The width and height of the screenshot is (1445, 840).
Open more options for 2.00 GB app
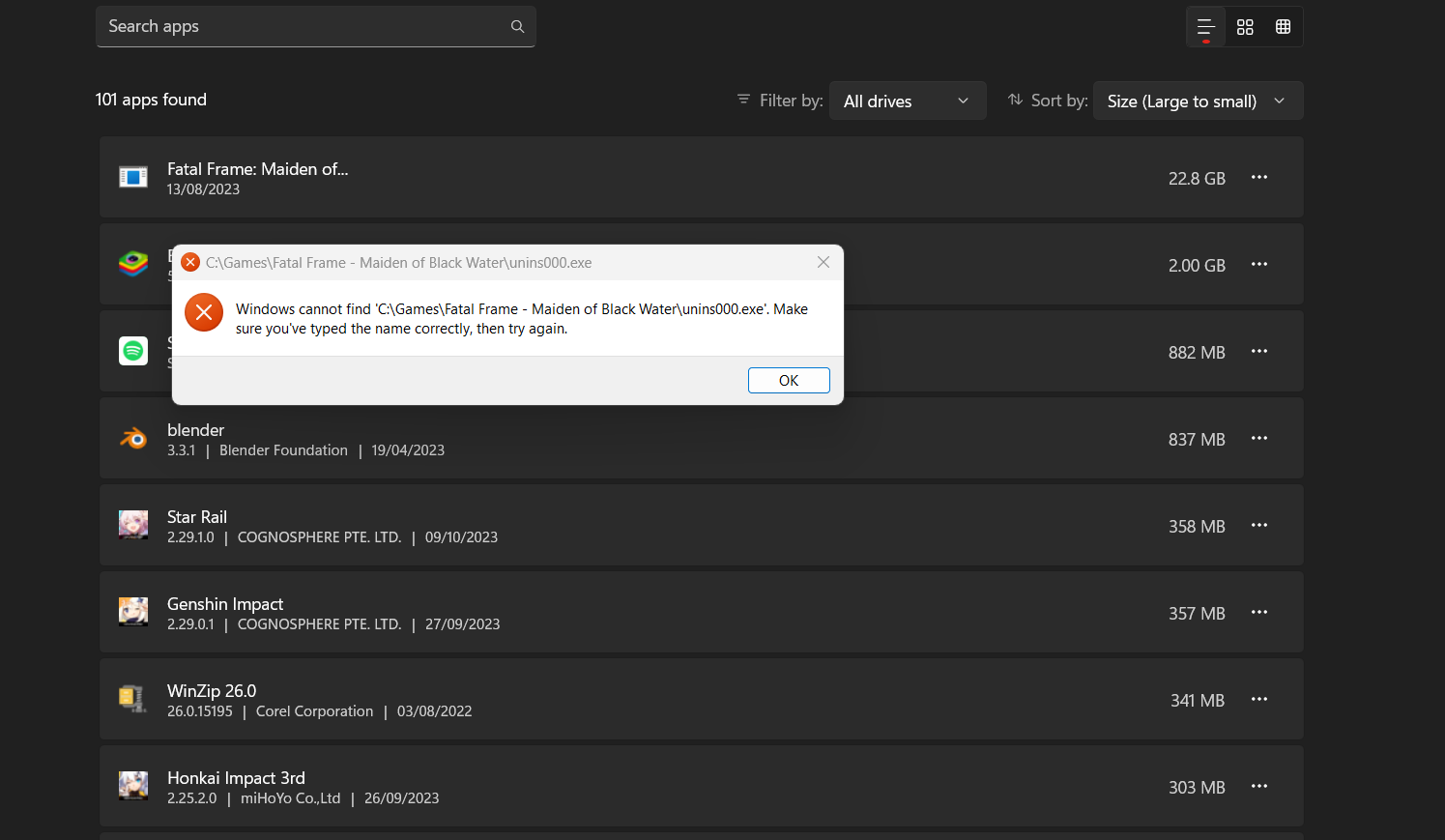(1259, 264)
